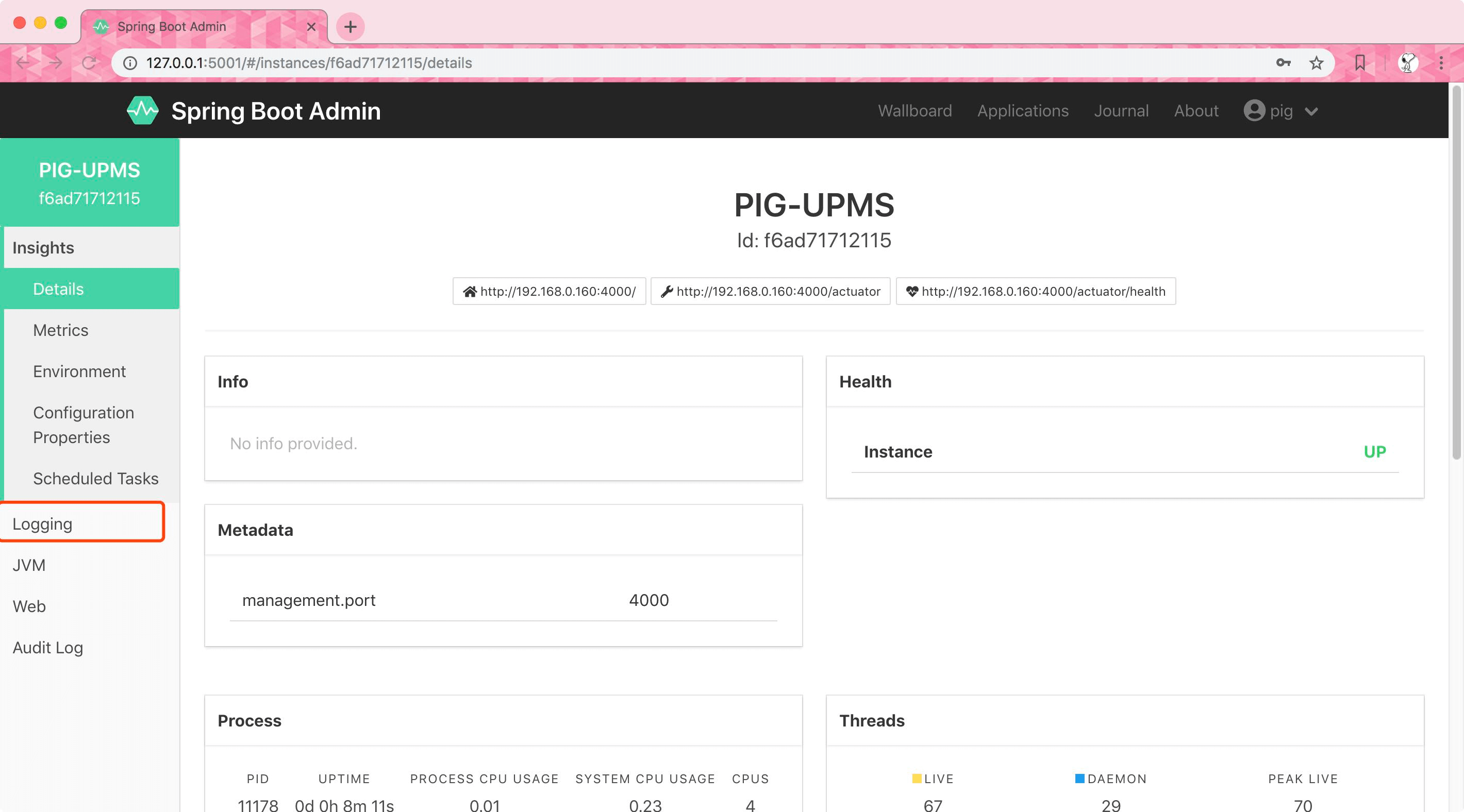The image size is (1464, 812).
Task: Click the password key icon in address bar
Action: pyautogui.click(x=1283, y=63)
